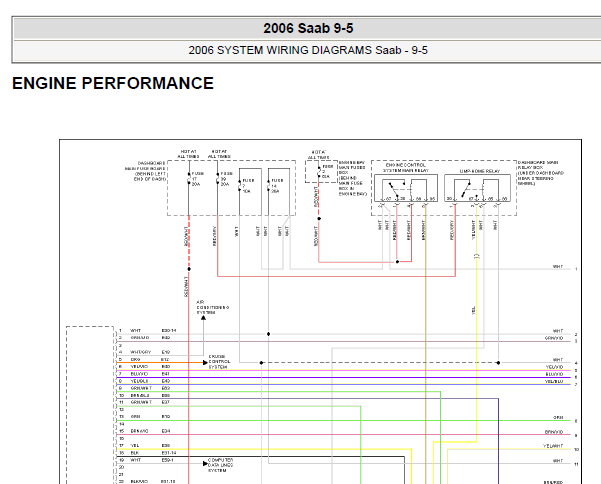Click the "Dashboard Main Relay Box" label
The height and width of the screenshot is (484, 601).
pyautogui.click(x=540, y=173)
